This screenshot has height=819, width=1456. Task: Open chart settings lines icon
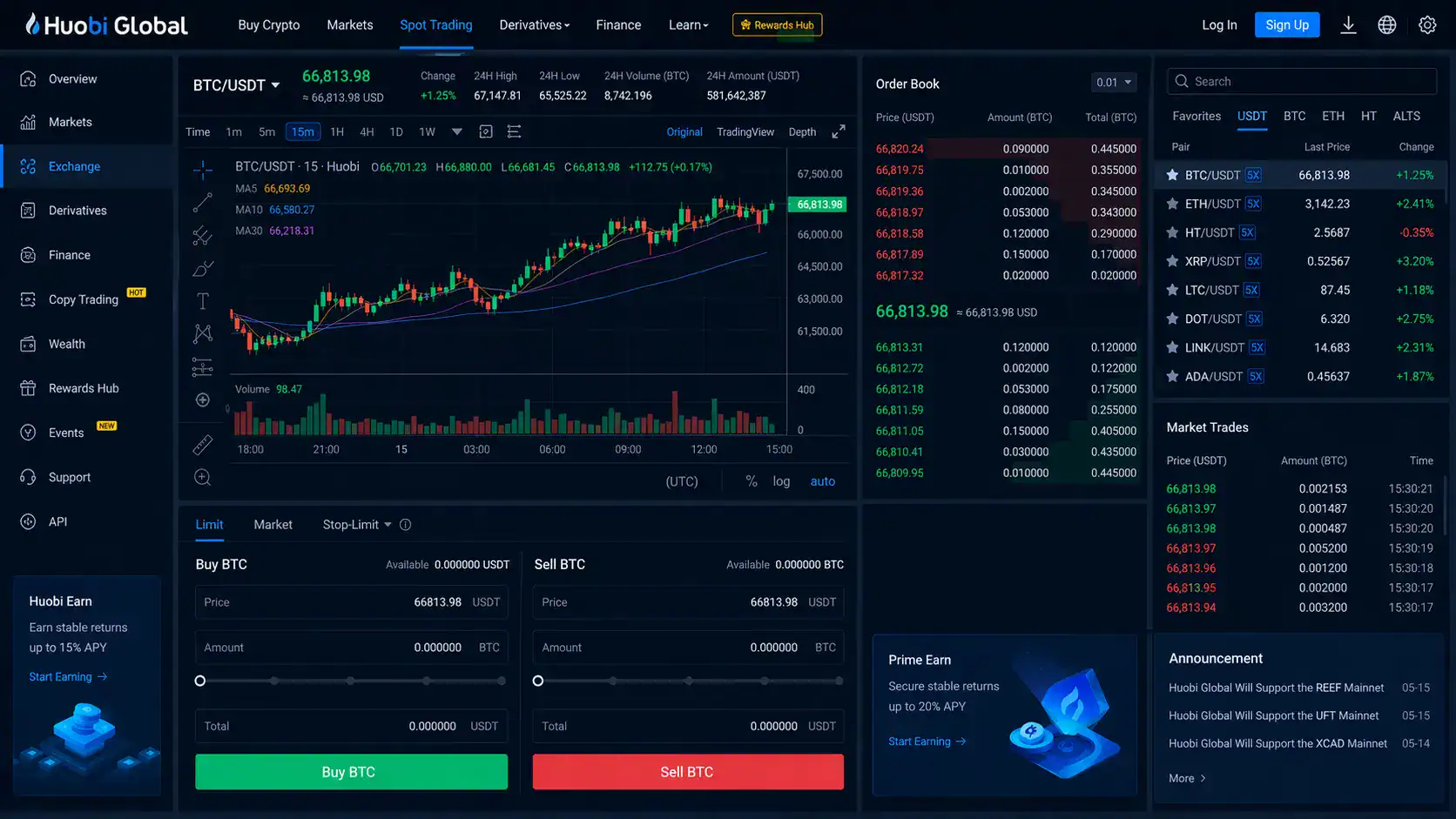tap(514, 131)
